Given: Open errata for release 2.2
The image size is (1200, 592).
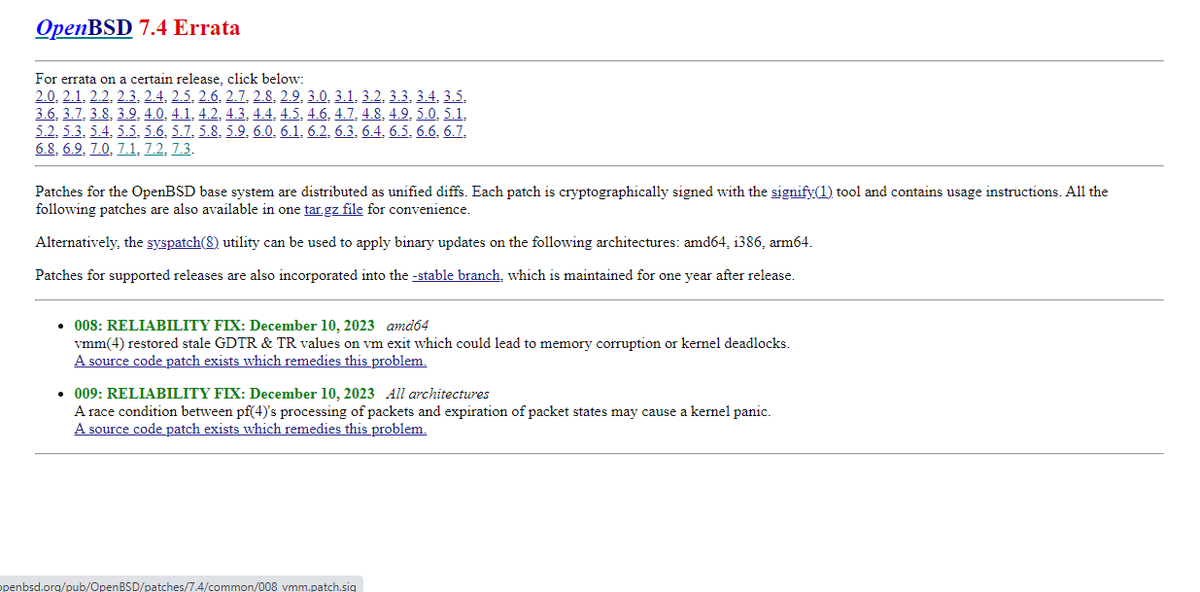Looking at the screenshot, I should coord(99,97).
